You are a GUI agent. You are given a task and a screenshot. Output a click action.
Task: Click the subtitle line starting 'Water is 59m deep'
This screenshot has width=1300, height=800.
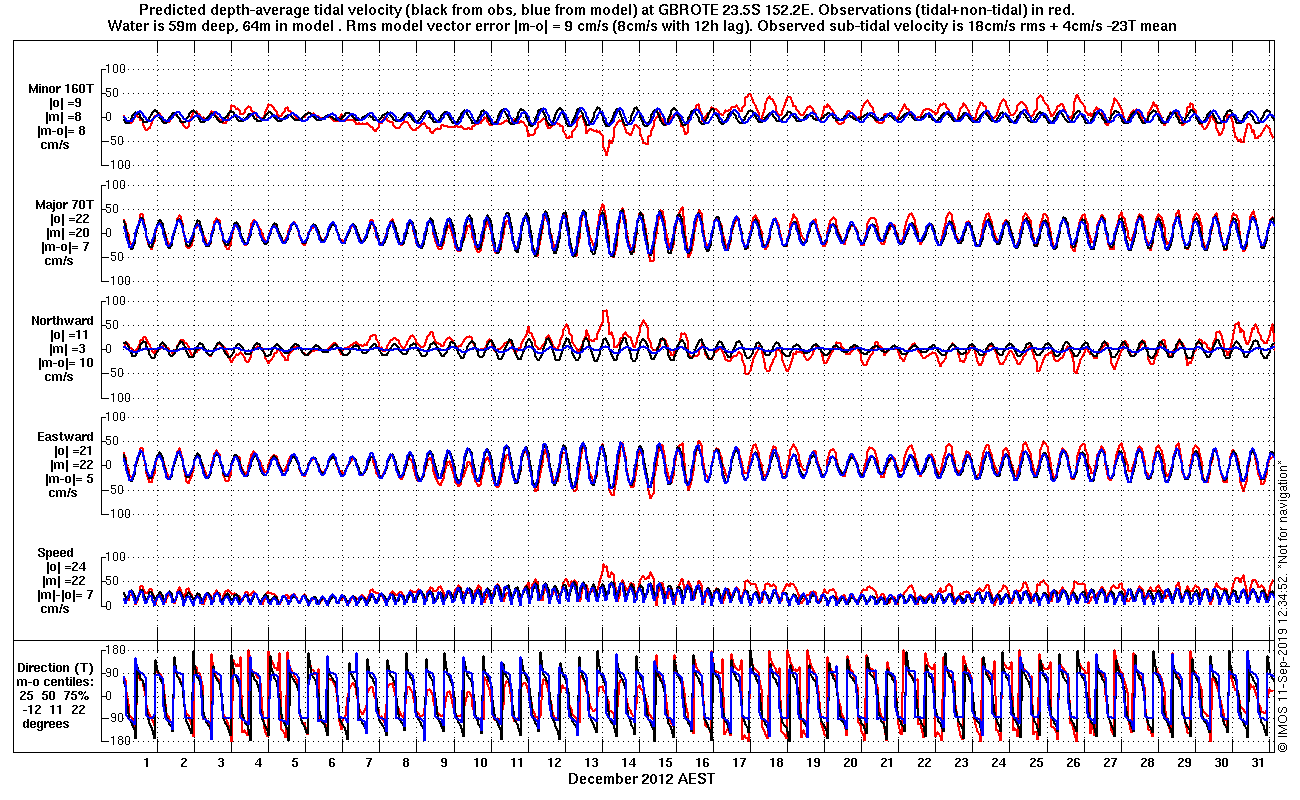tap(641, 25)
